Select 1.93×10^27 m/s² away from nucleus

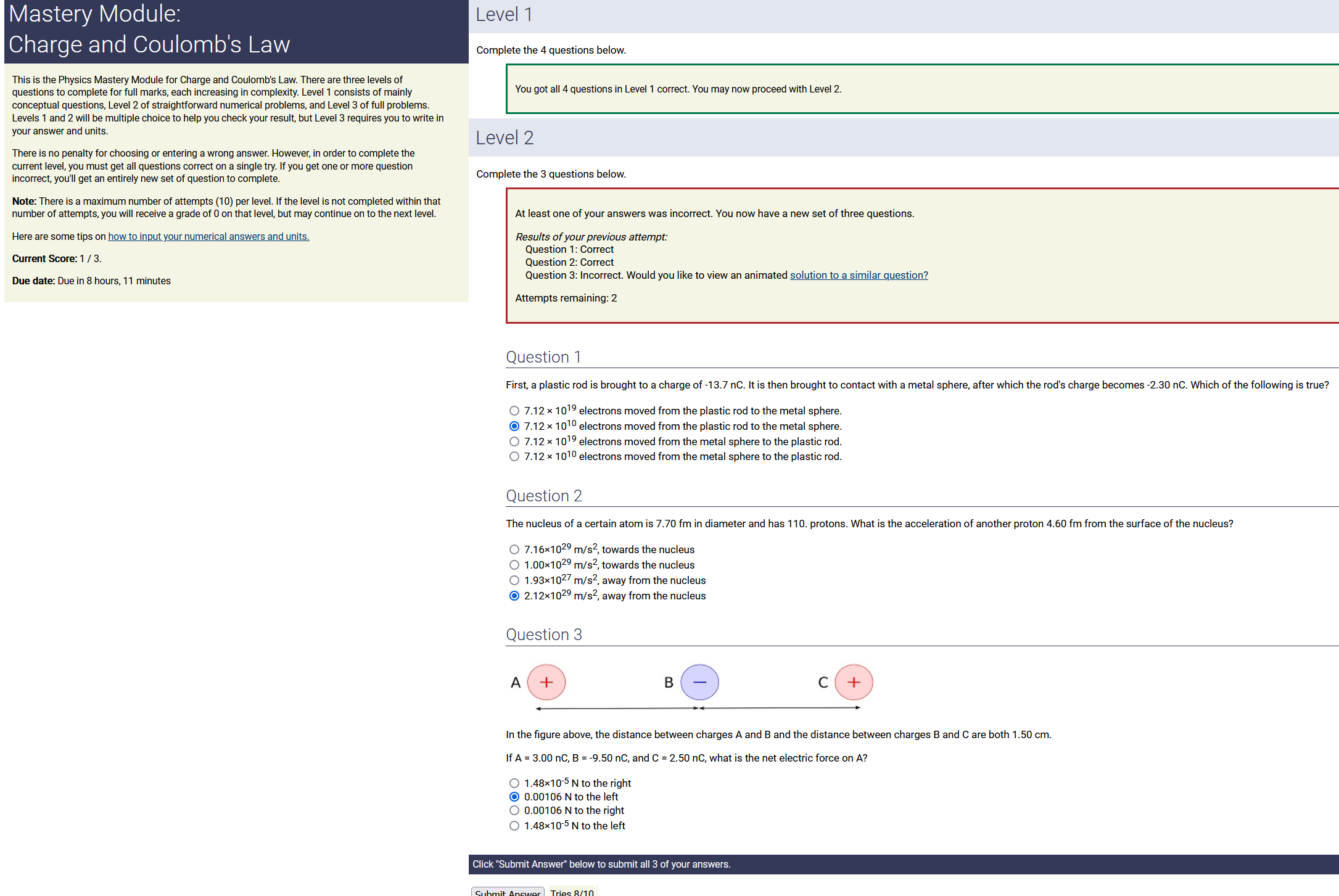514,580
